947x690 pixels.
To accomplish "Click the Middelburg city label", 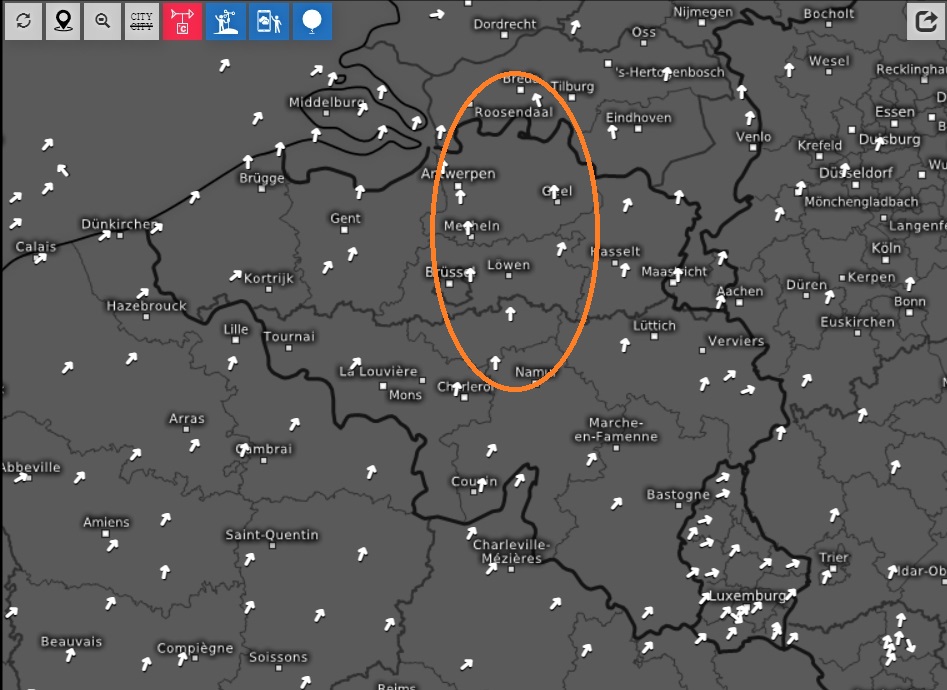I will tap(326, 102).
